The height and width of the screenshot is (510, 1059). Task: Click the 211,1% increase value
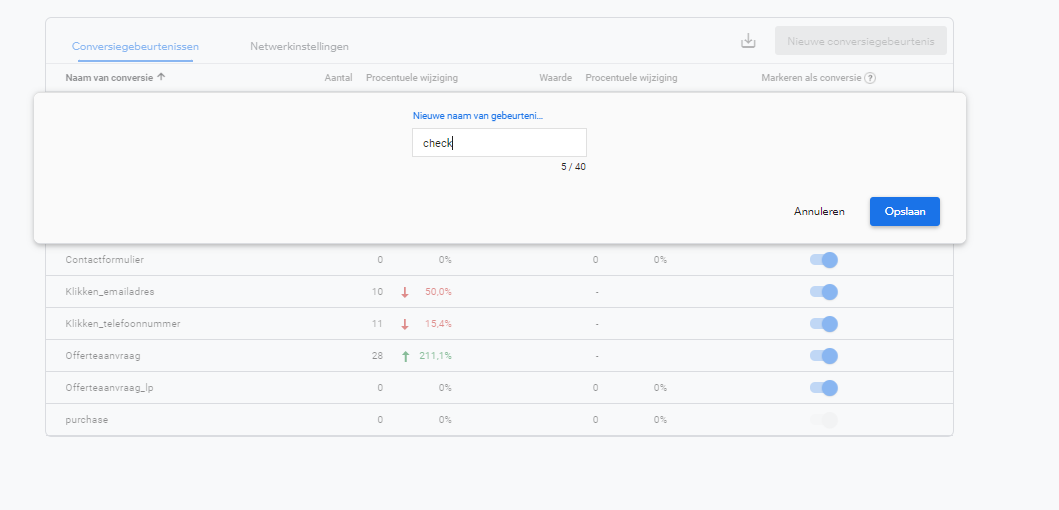(436, 355)
